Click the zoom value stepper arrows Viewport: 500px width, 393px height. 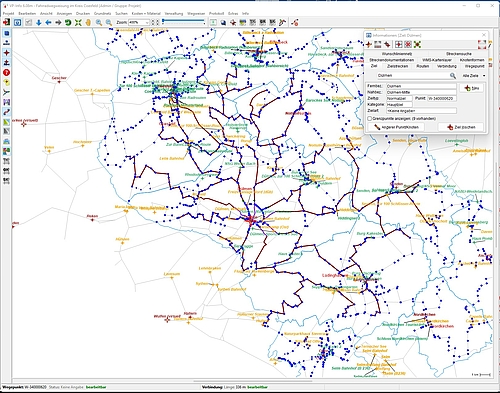click(155, 22)
